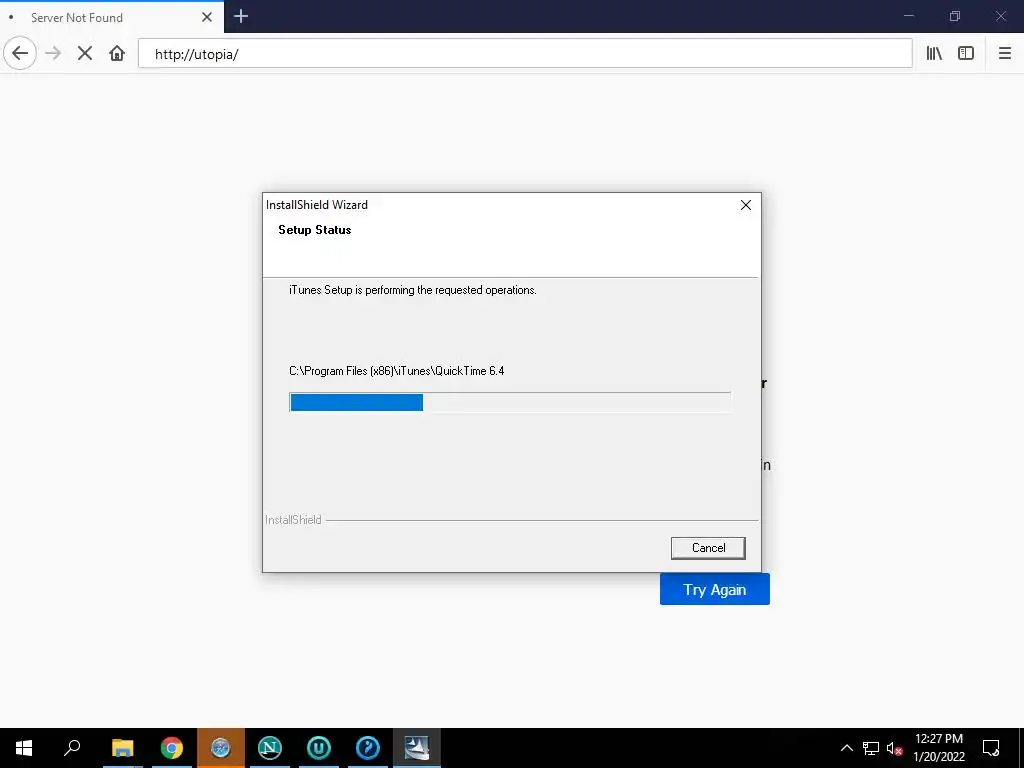Click the 'iTunes Setup is performing' message
This screenshot has height=768, width=1024.
(413, 290)
